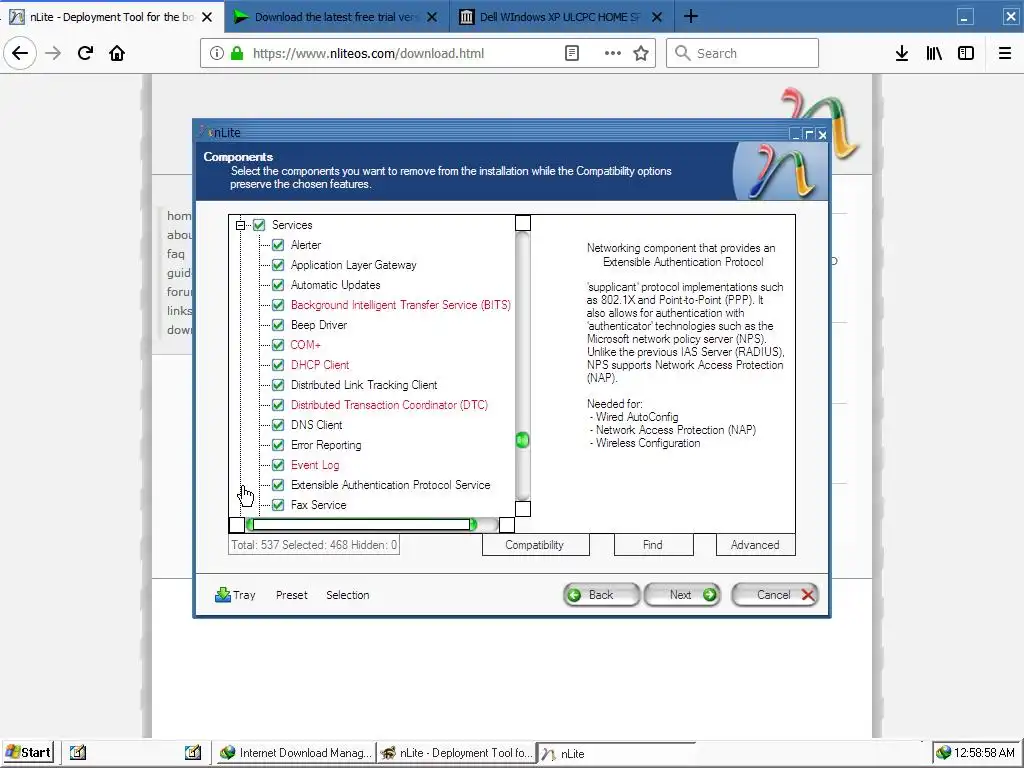Click the Back button in nLite
Viewport: 1024px width, 768px height.
click(601, 595)
